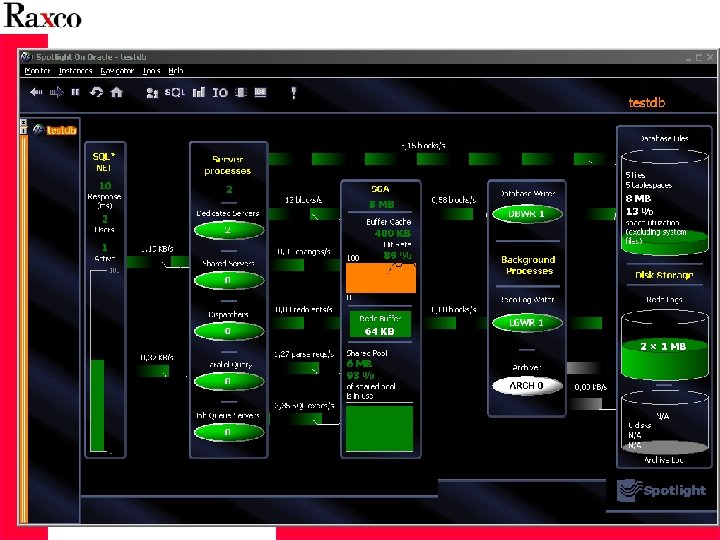
Task: Click the DBWR 1 database writer oval
Action: (527, 214)
